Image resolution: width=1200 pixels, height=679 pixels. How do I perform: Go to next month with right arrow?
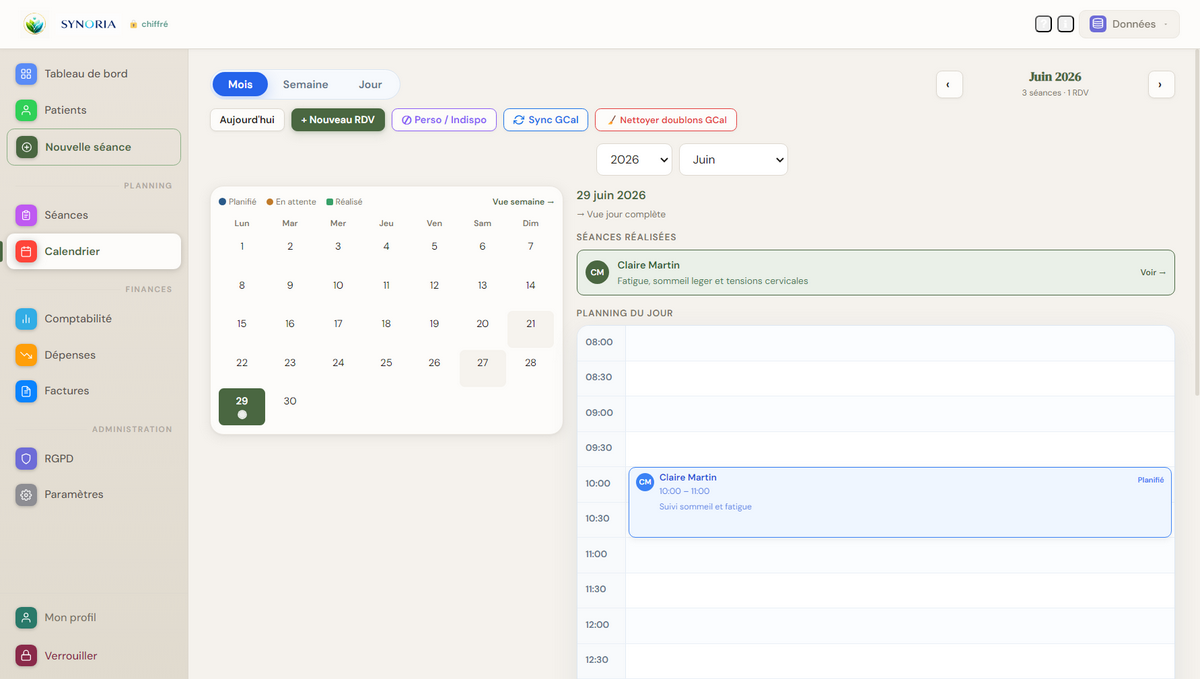click(1161, 85)
